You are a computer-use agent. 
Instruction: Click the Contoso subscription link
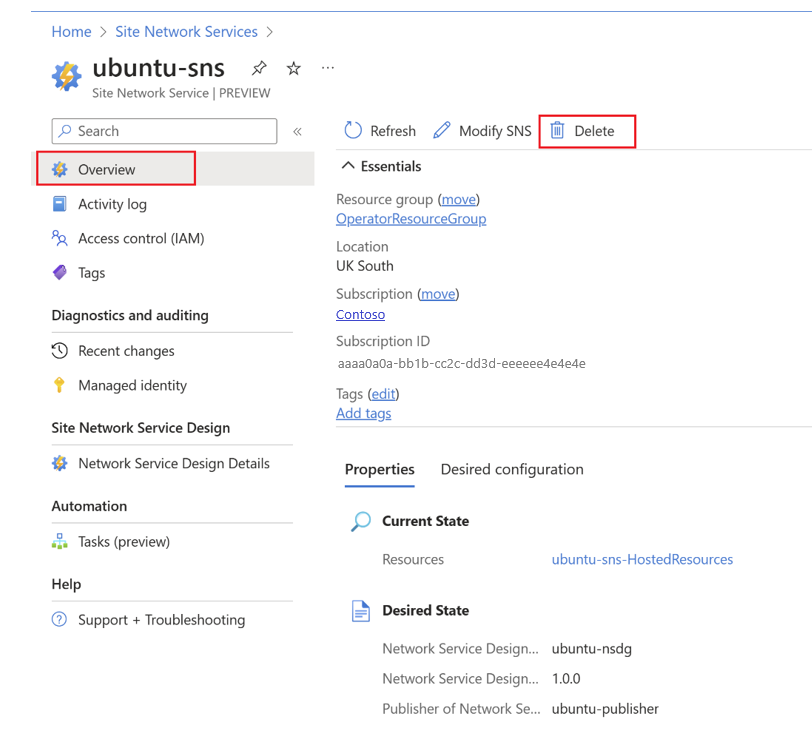[360, 314]
